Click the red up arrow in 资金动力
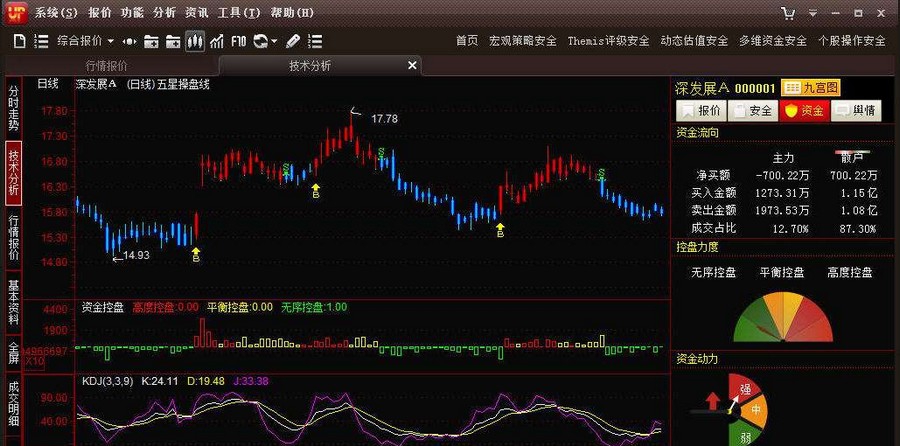The image size is (900, 446). tap(712, 401)
